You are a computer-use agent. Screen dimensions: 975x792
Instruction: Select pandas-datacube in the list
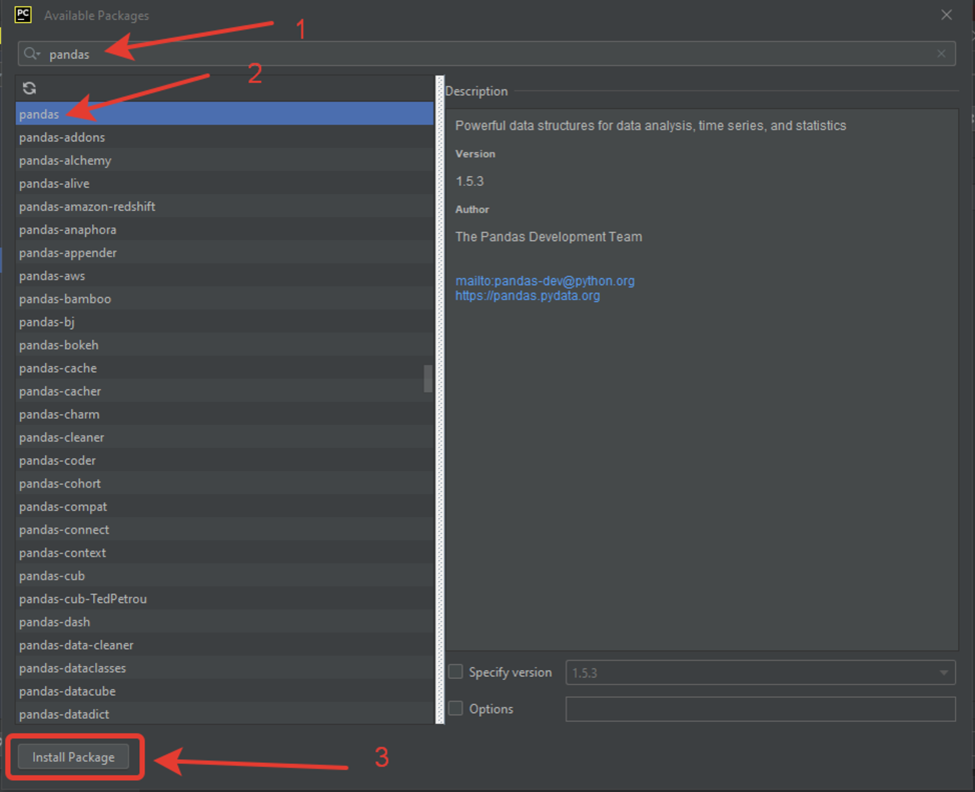(x=224, y=691)
